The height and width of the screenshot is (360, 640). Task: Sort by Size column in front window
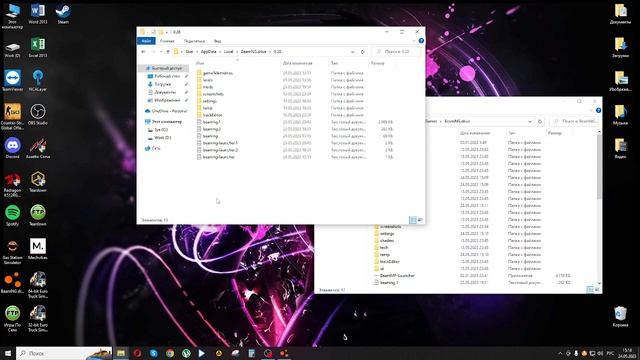click(x=378, y=63)
